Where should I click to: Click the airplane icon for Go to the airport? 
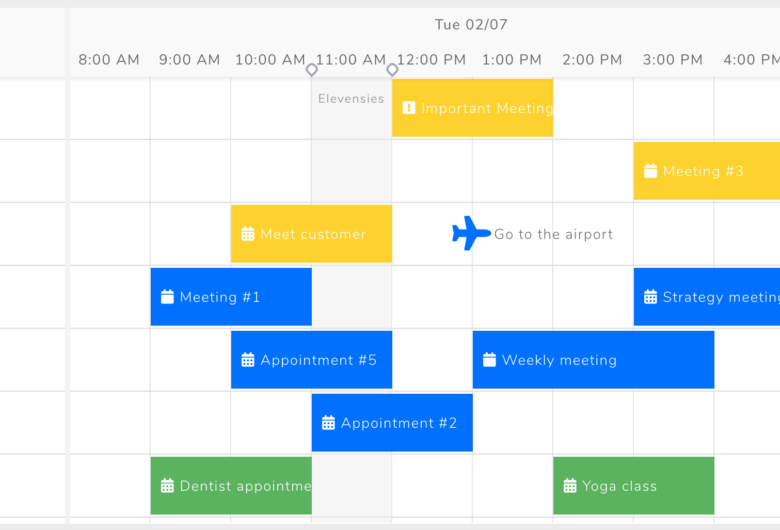click(x=471, y=233)
